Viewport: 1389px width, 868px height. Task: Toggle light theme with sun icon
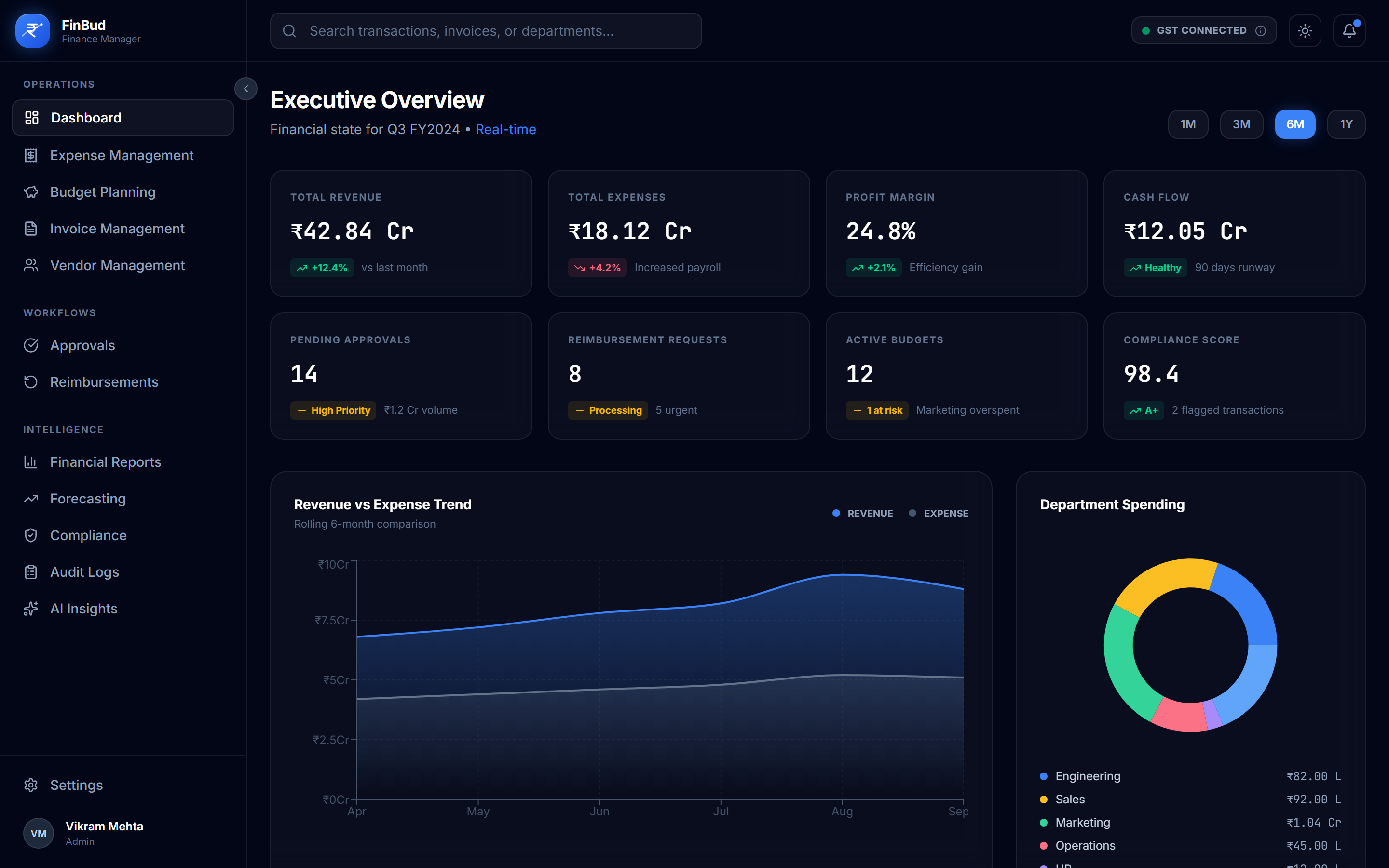coord(1305,30)
